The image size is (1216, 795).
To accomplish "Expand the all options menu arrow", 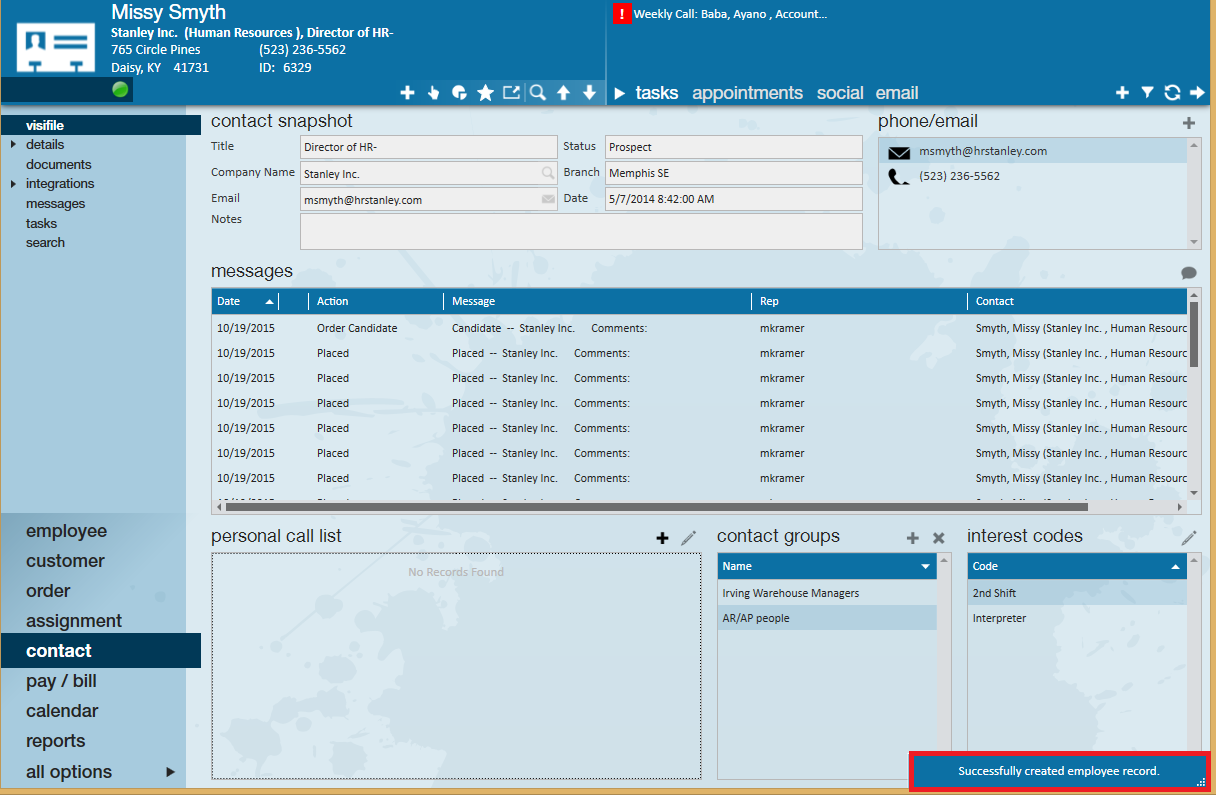I will pos(170,772).
